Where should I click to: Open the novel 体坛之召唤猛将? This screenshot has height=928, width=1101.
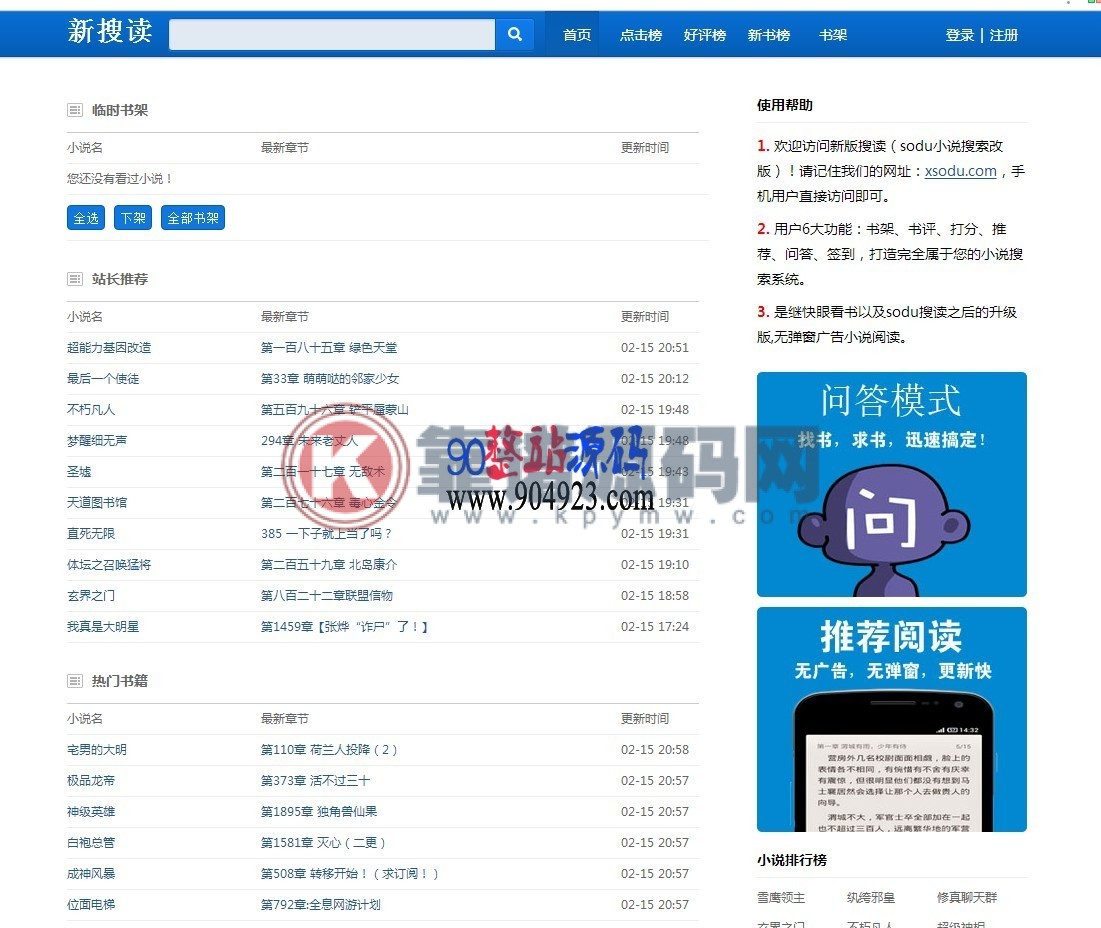pyautogui.click(x=109, y=564)
